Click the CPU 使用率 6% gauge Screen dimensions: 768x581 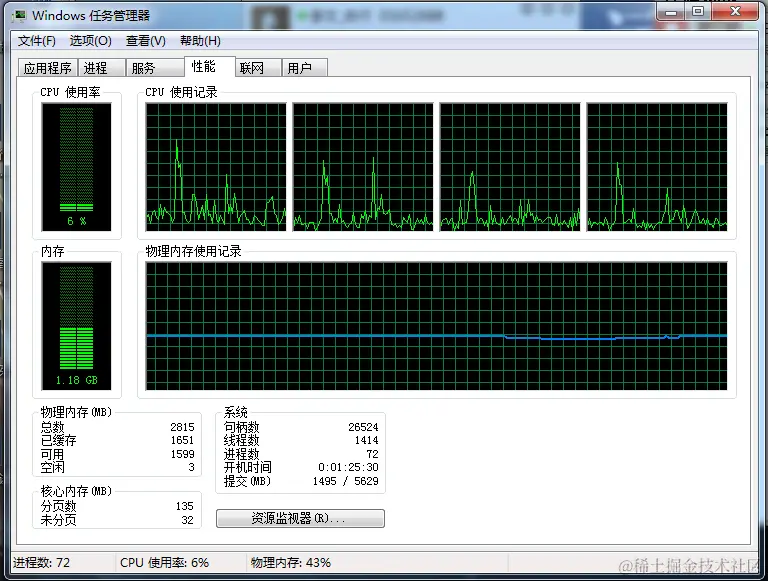coord(76,167)
